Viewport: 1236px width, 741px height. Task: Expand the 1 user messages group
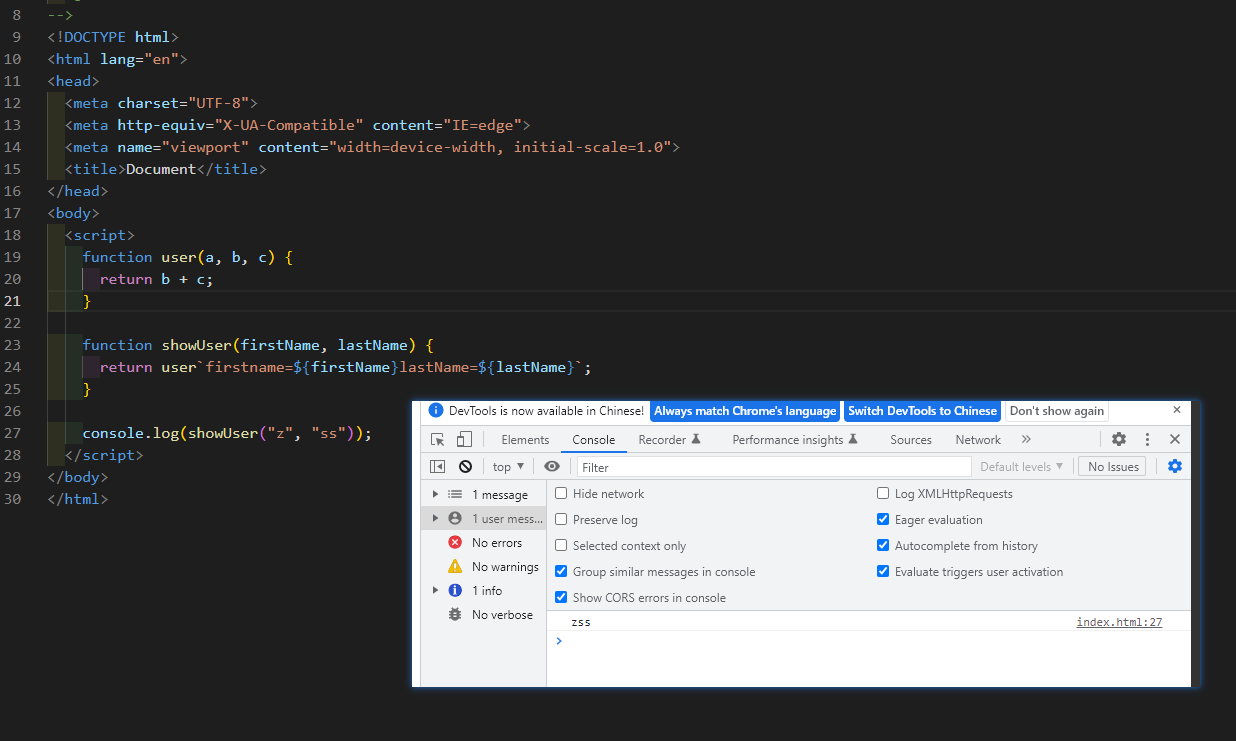(435, 518)
